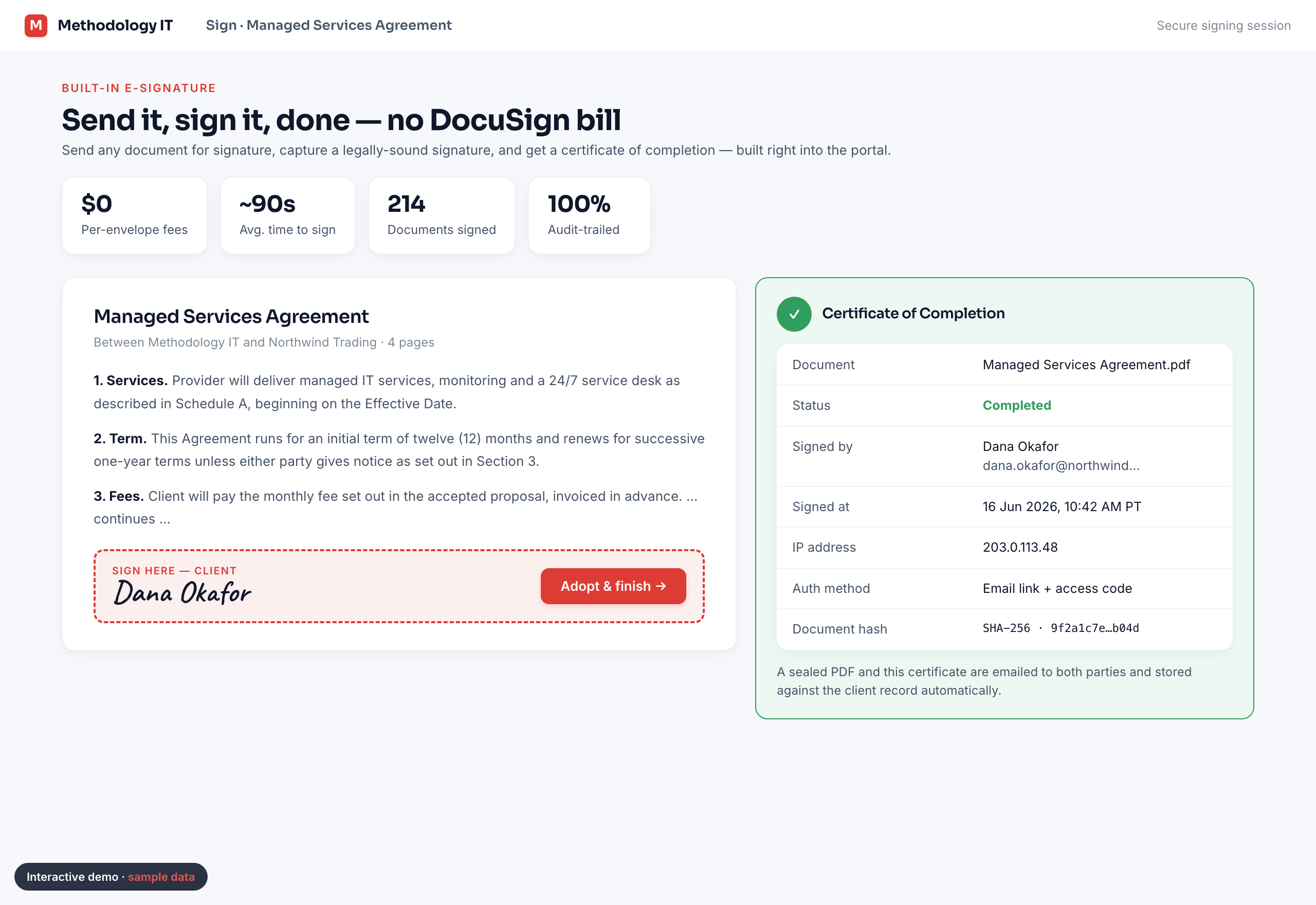Click the Interactive demo sample data badge
The height and width of the screenshot is (905, 1316).
[111, 877]
